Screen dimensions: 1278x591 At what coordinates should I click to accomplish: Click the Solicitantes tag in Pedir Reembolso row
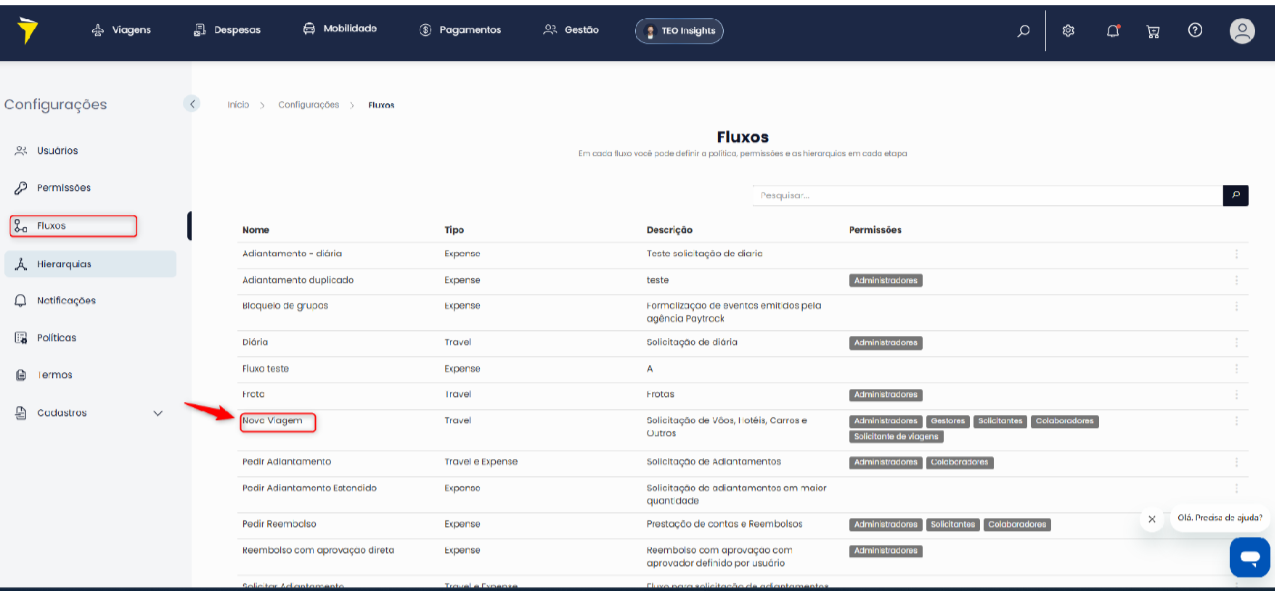(953, 524)
